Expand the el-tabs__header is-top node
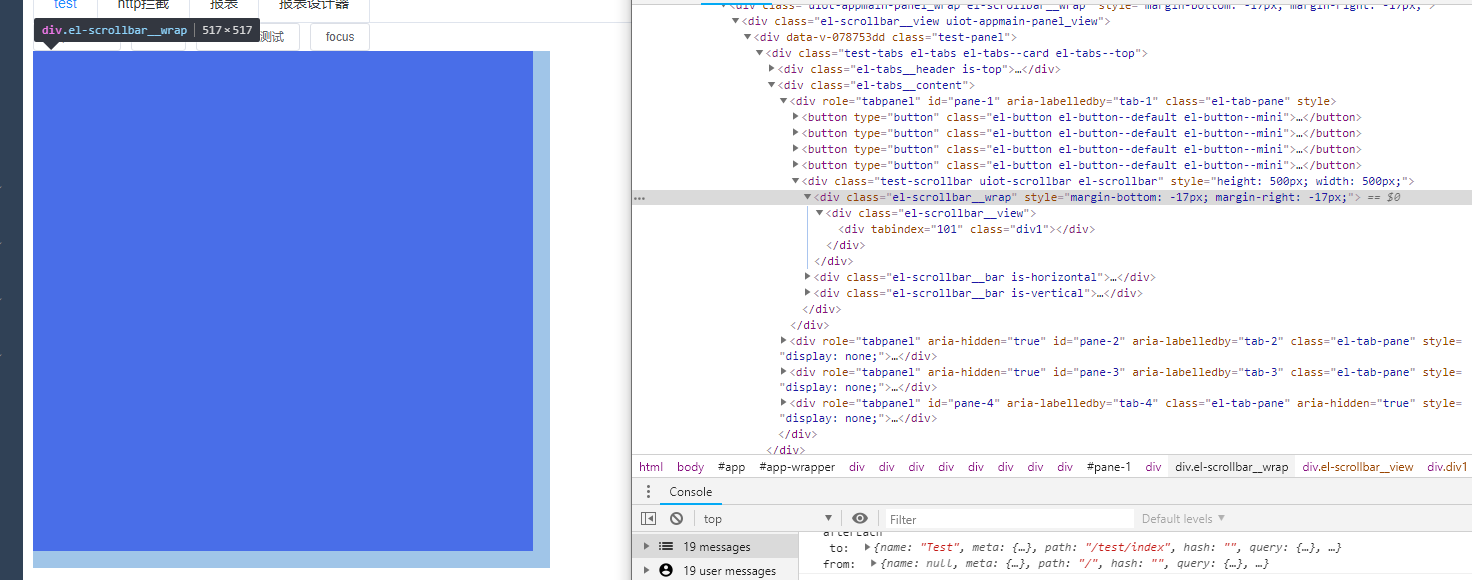Image resolution: width=1472 pixels, height=580 pixels. [772, 69]
